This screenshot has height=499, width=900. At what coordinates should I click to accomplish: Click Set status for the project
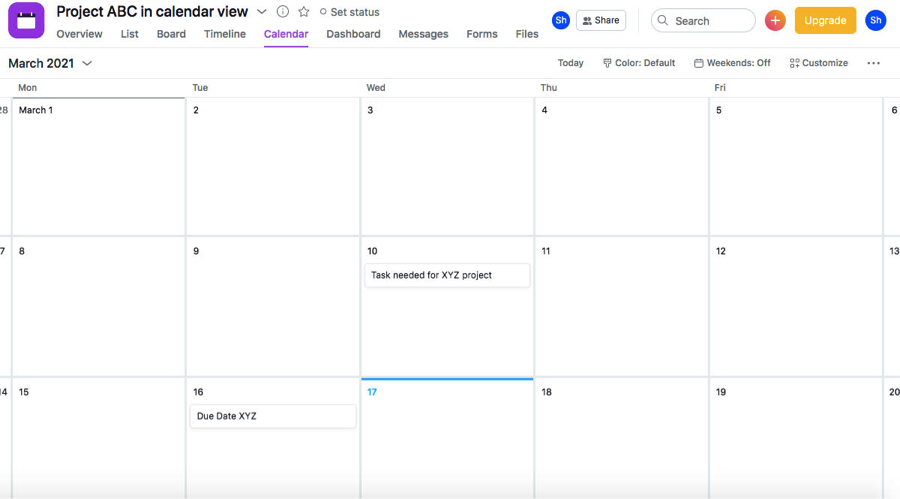click(x=349, y=12)
